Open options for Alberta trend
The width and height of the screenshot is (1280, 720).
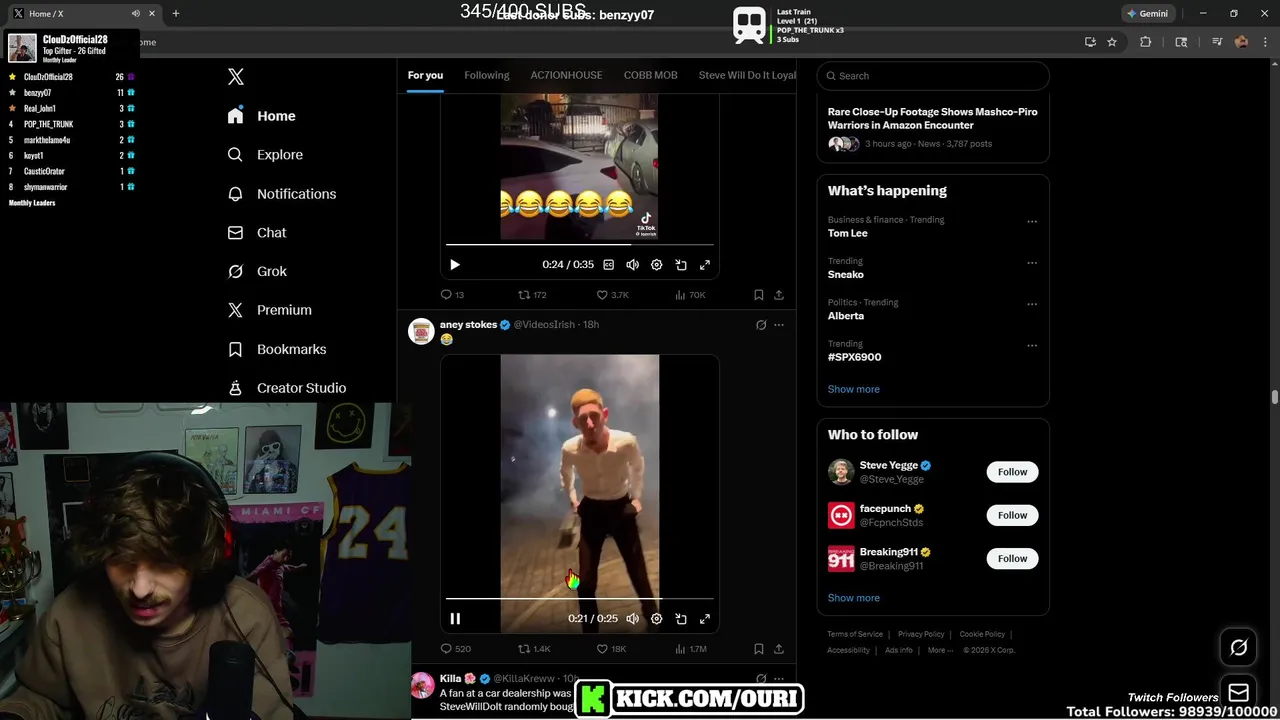1032,304
